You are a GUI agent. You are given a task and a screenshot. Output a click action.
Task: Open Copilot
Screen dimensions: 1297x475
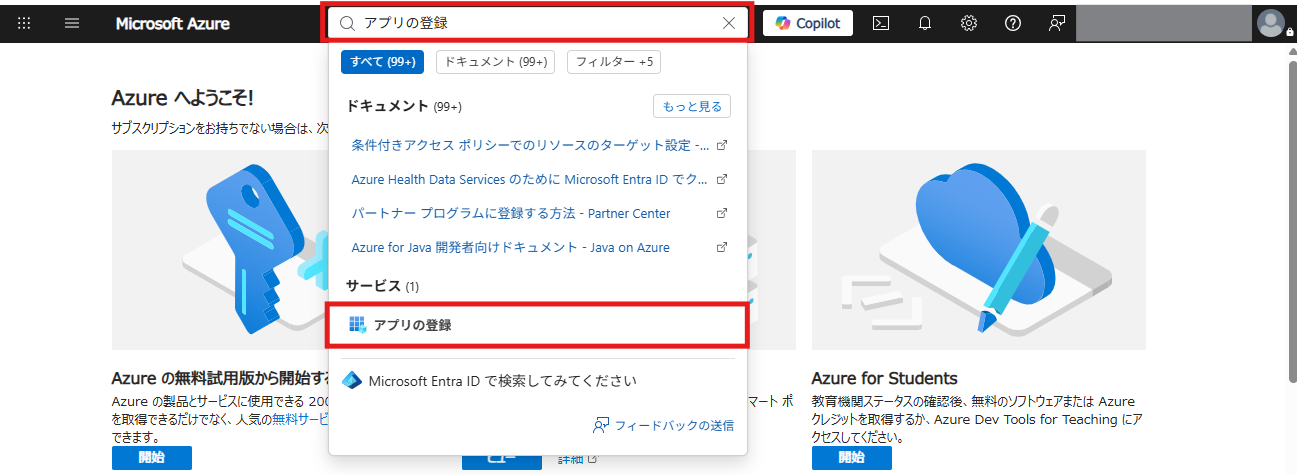click(x=808, y=23)
